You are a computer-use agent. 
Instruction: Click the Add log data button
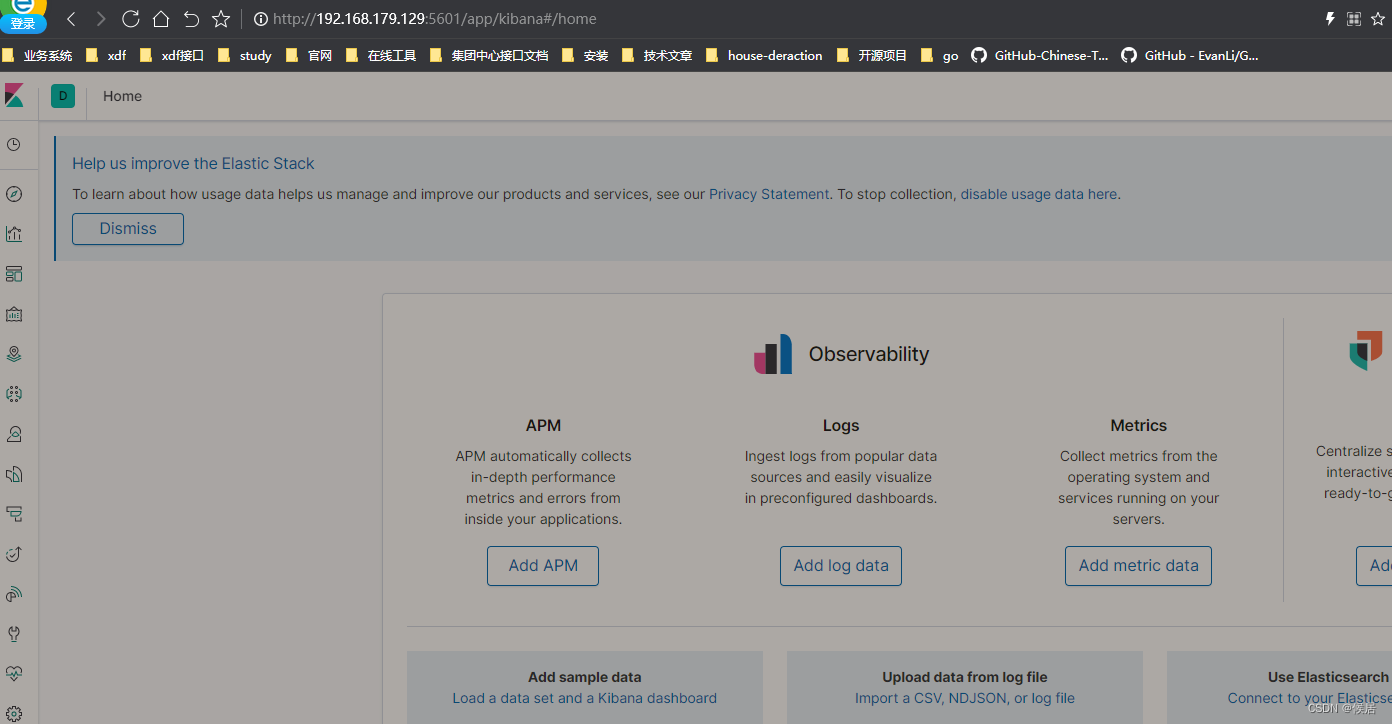(841, 565)
